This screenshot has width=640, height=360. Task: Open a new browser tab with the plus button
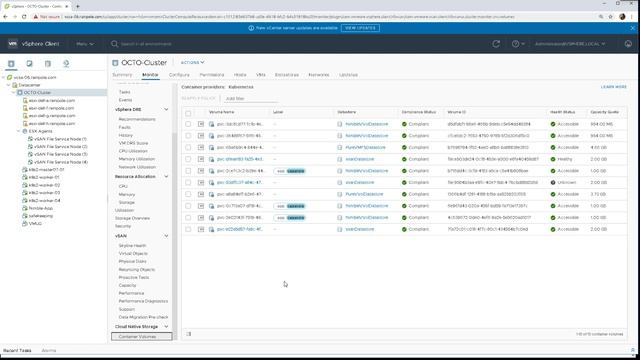click(x=78, y=6)
